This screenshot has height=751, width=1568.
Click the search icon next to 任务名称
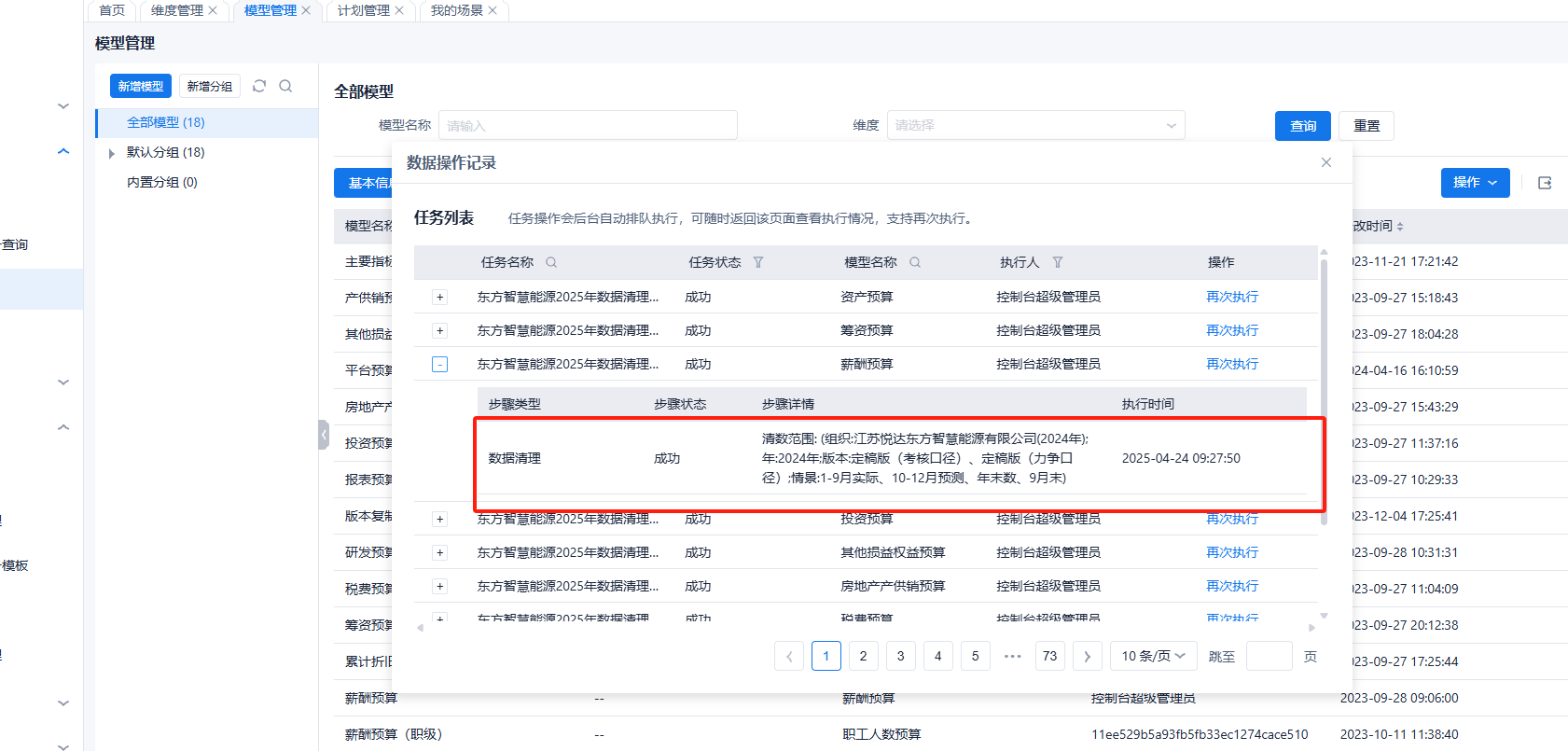[x=551, y=262]
